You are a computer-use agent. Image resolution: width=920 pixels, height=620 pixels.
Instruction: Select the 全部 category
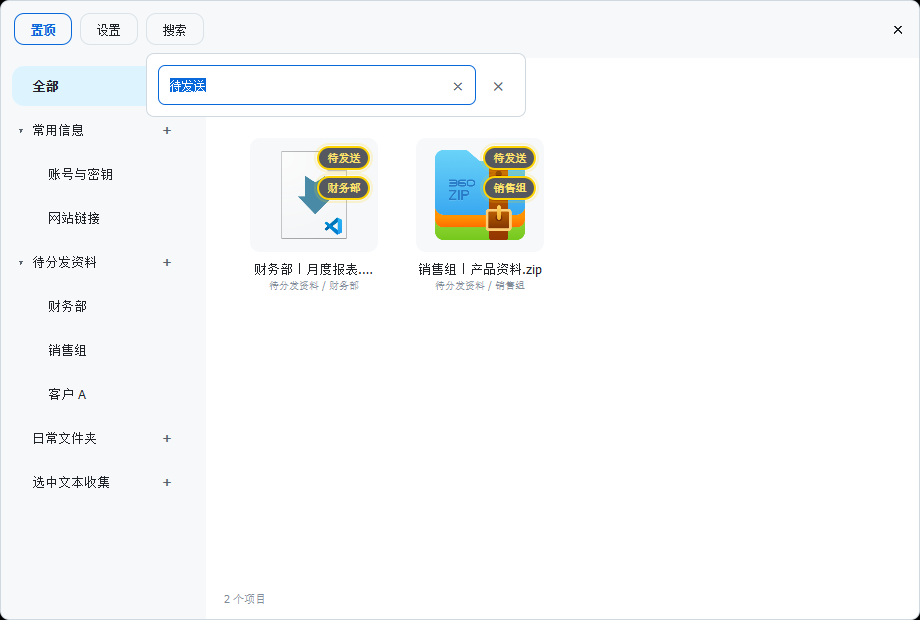pos(80,86)
